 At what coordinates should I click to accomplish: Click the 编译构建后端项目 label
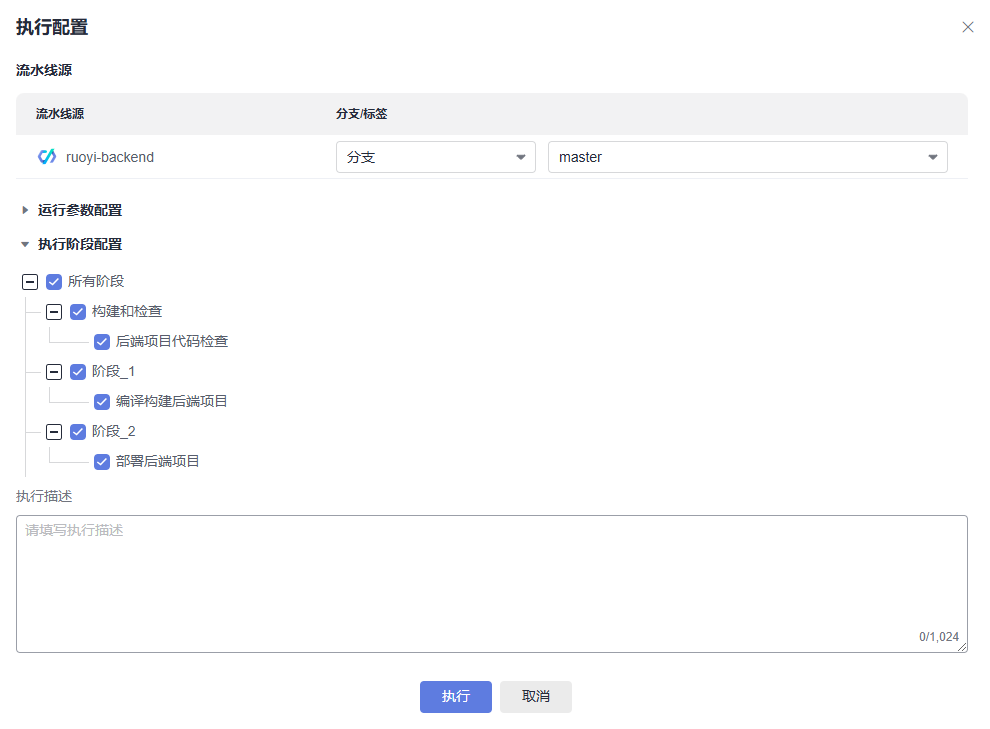171,401
